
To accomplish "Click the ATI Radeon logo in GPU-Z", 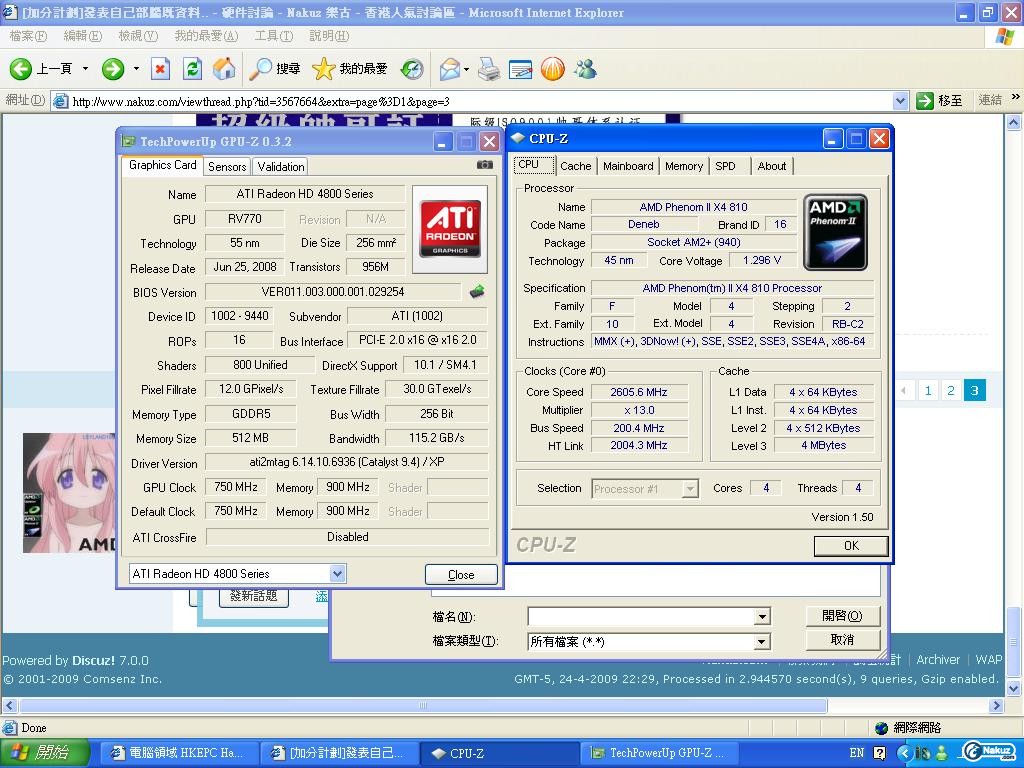I will click(x=450, y=229).
